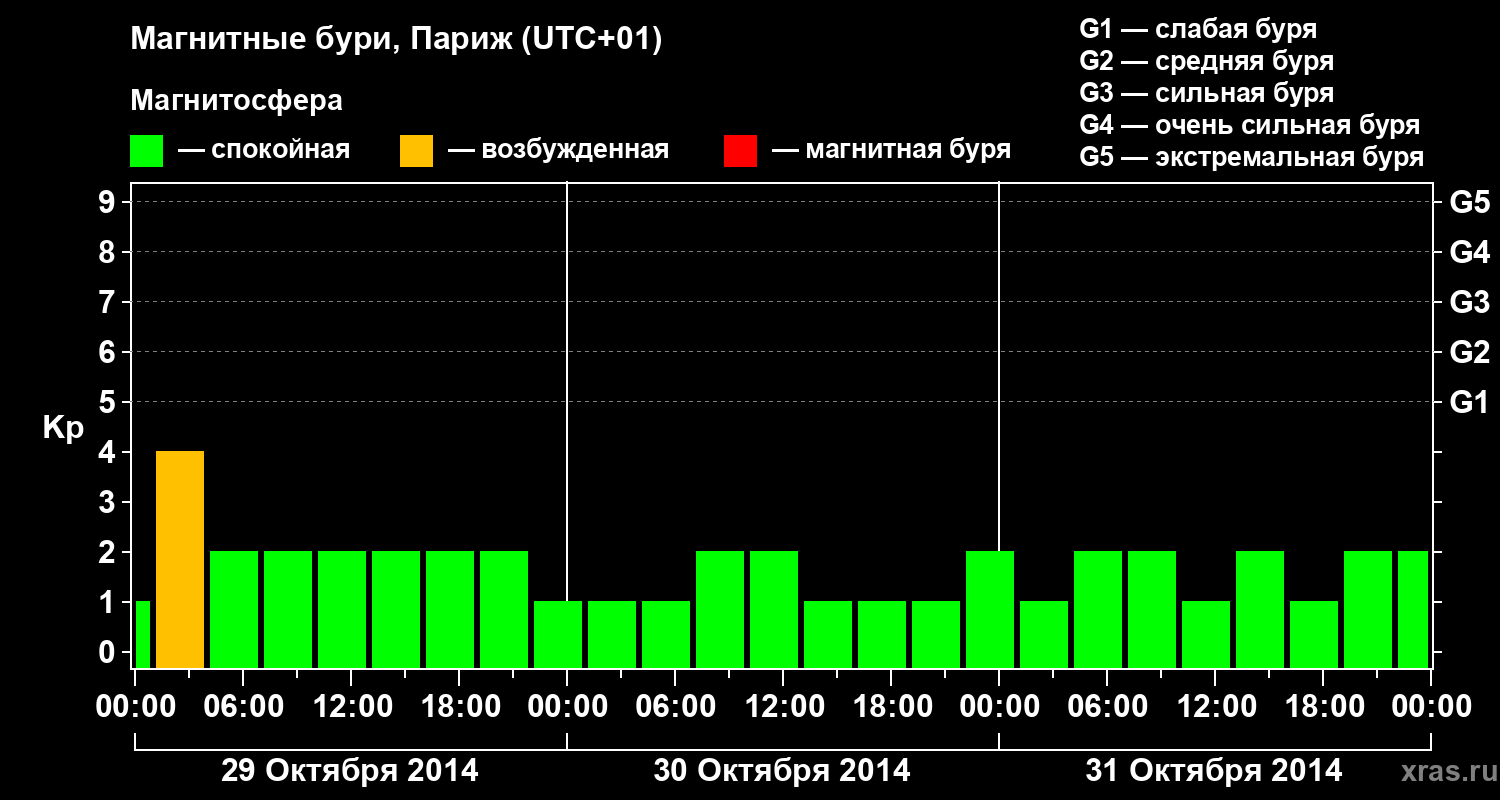This screenshot has width=1500, height=800.
Task: Click the Kp axis value 9
Action: 109,202
